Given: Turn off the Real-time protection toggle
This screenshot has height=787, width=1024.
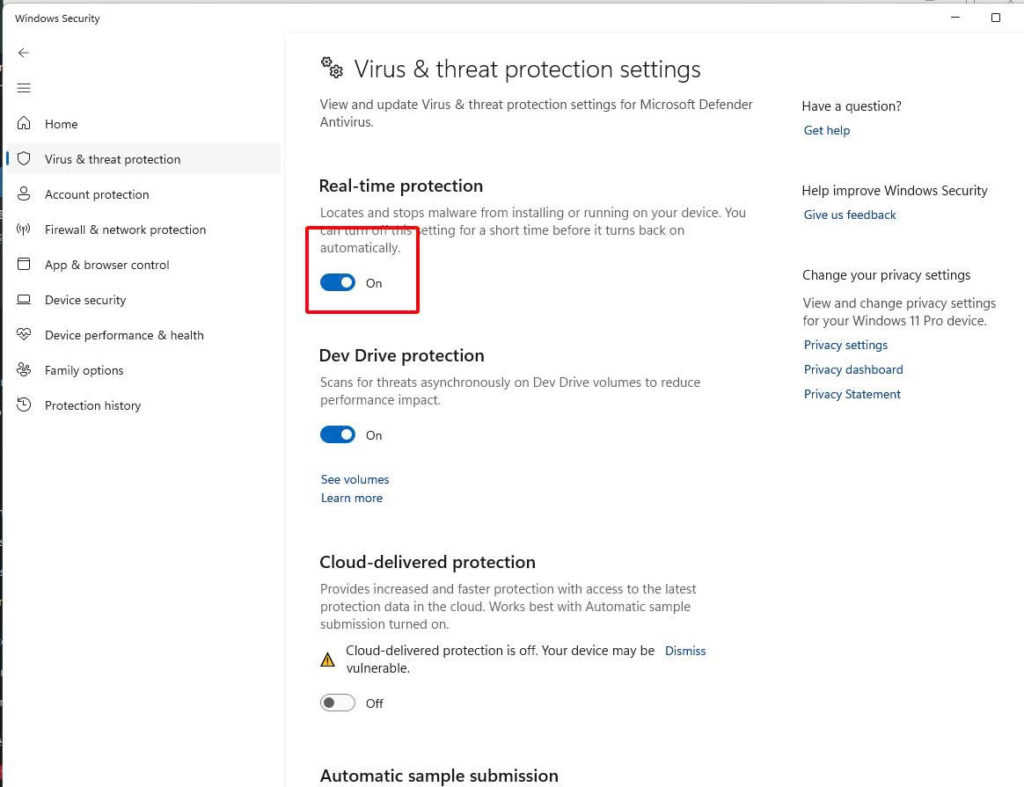Looking at the screenshot, I should (338, 283).
